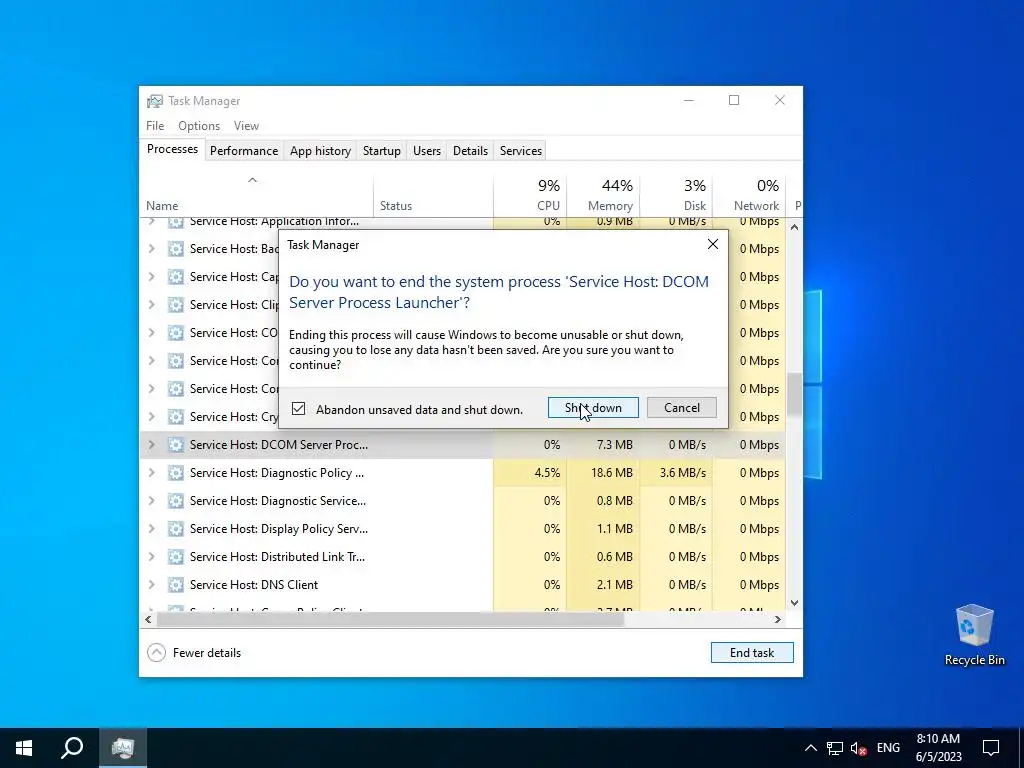Switch to the App history tab
This screenshot has width=1024, height=768.
[320, 150]
